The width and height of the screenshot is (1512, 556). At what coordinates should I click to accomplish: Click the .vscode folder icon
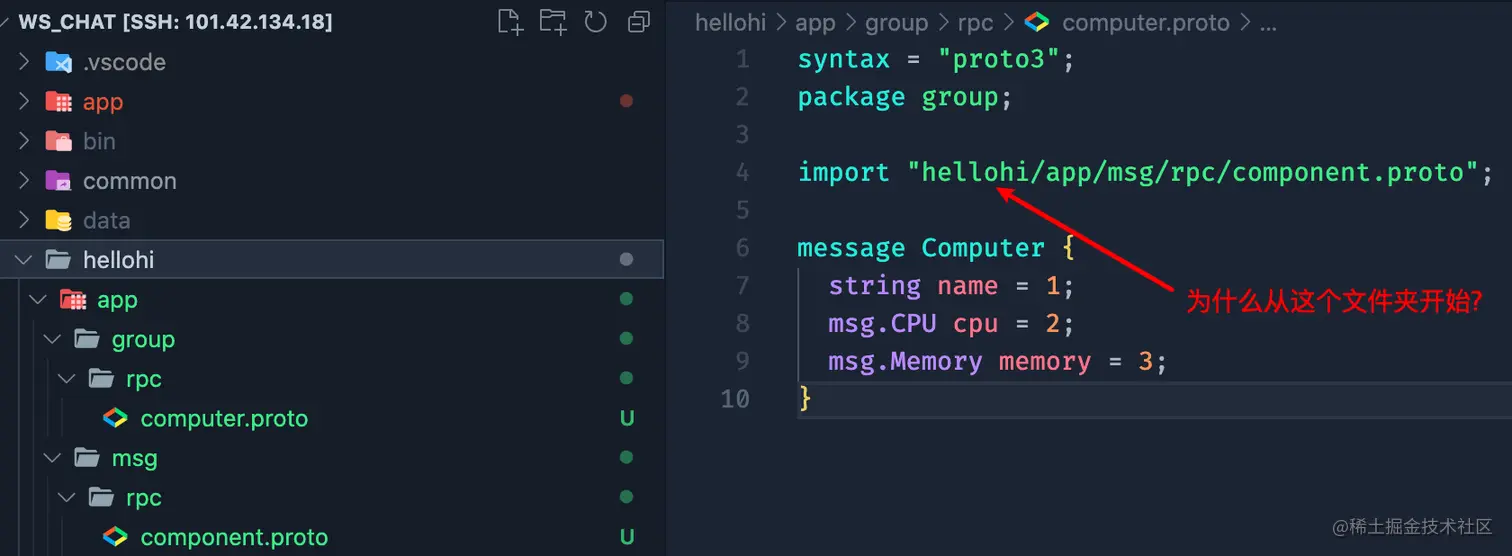click(59, 62)
